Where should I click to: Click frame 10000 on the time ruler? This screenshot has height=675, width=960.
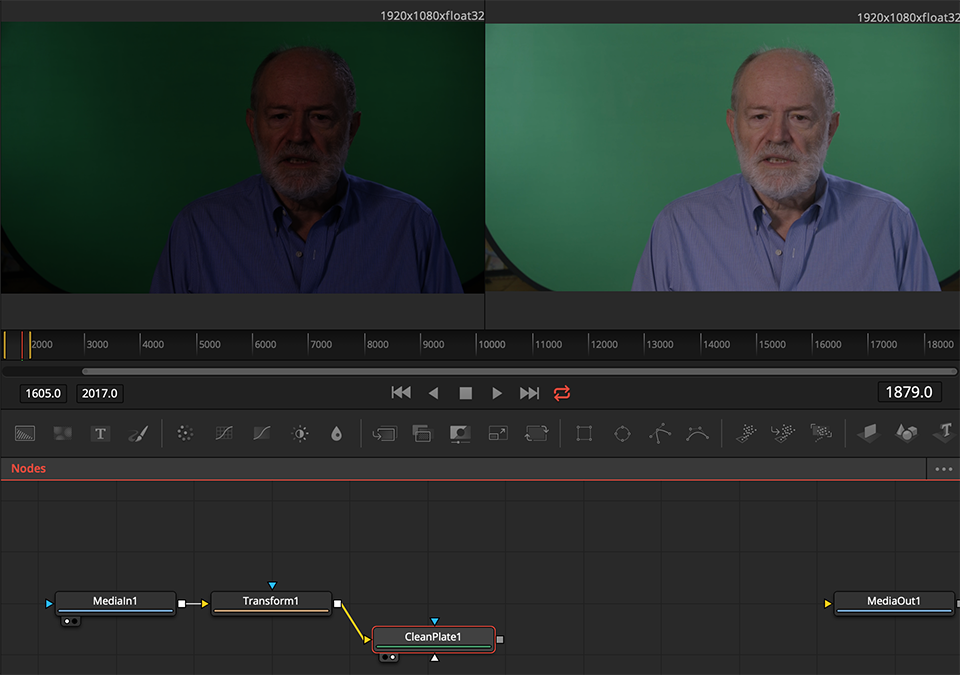[492, 344]
